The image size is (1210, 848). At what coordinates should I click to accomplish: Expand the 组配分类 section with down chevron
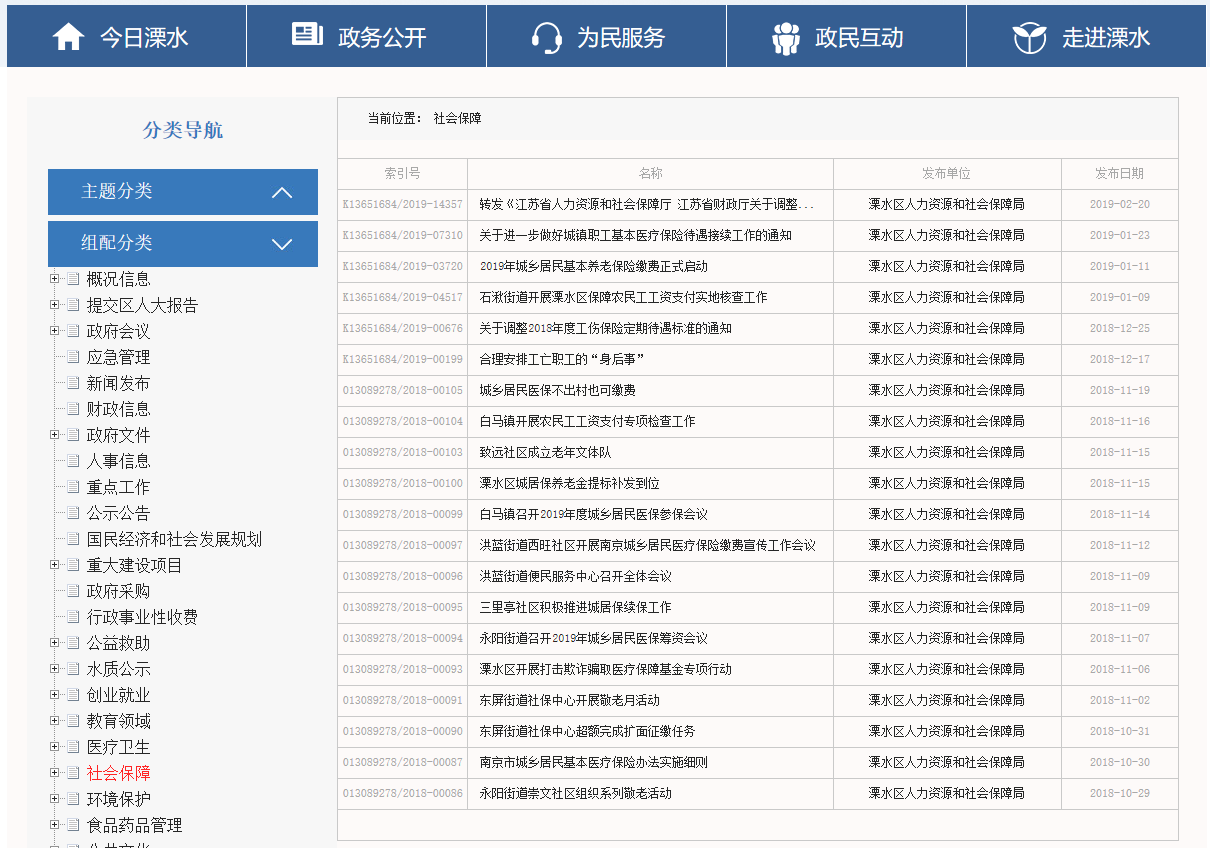(282, 244)
